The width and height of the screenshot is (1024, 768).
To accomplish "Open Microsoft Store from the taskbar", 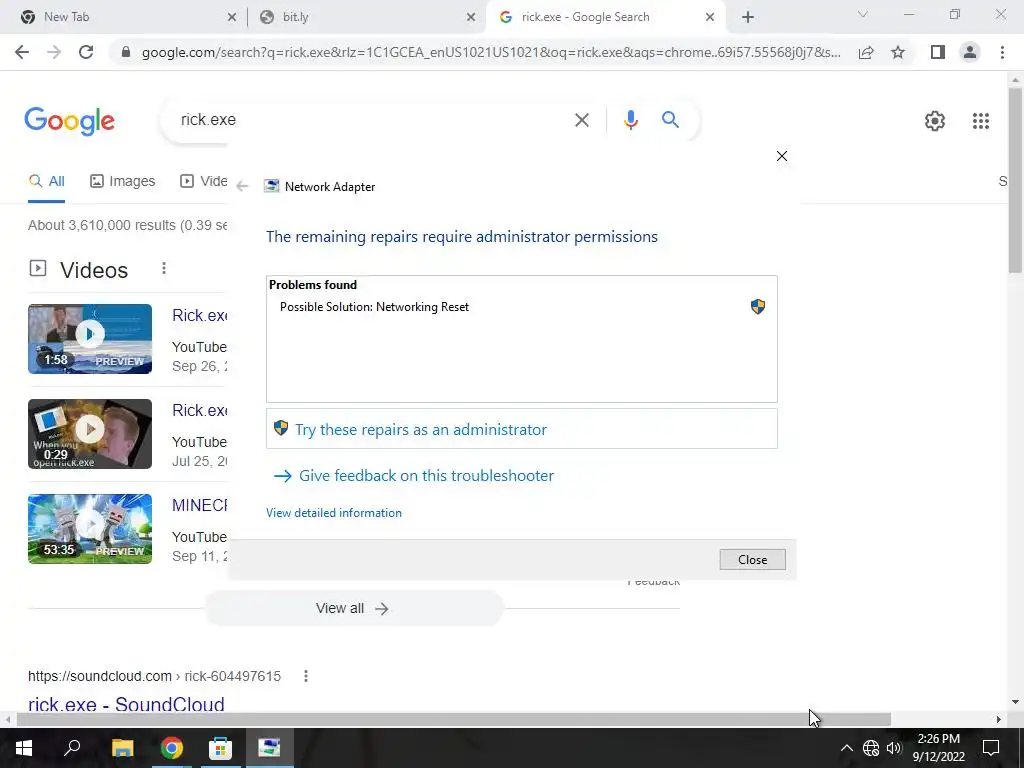I will click(x=220, y=748).
